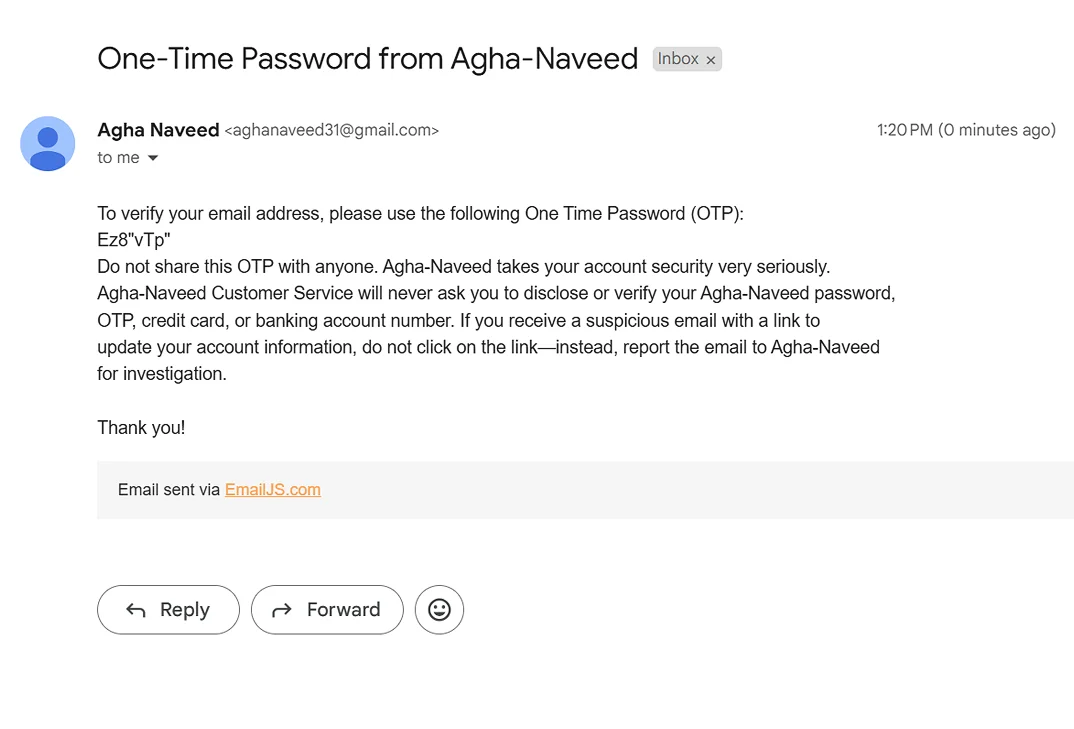The height and width of the screenshot is (729, 1074).
Task: Click the OTP code Ez8"vTp"
Action: pyautogui.click(x=134, y=240)
